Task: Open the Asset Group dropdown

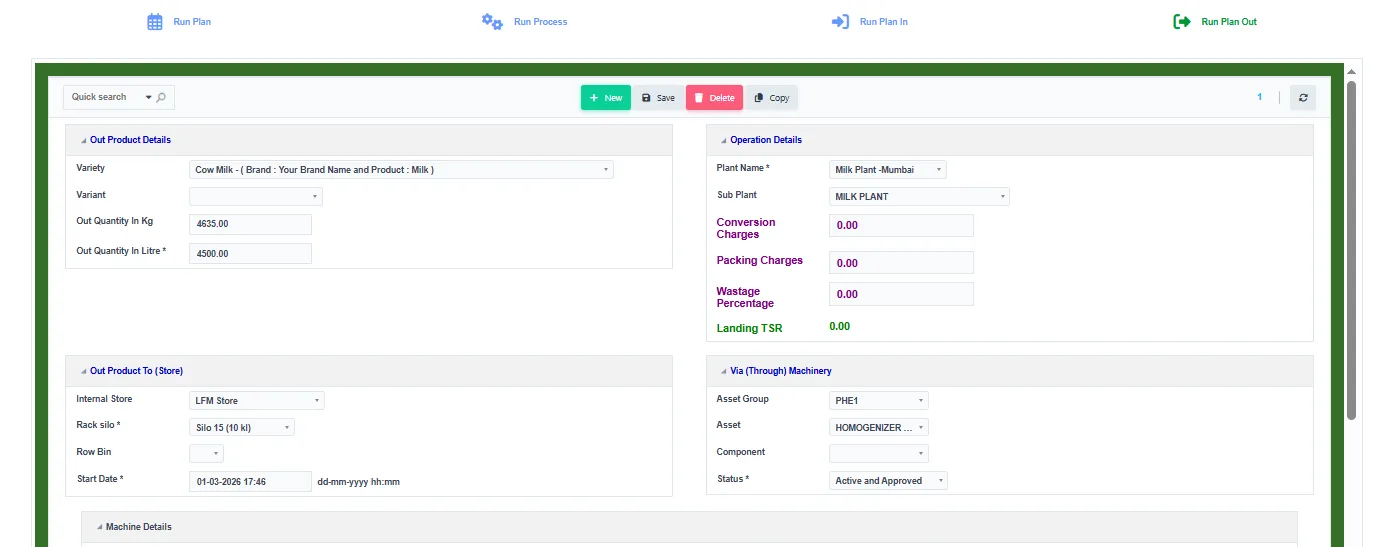Action: [x=879, y=401]
